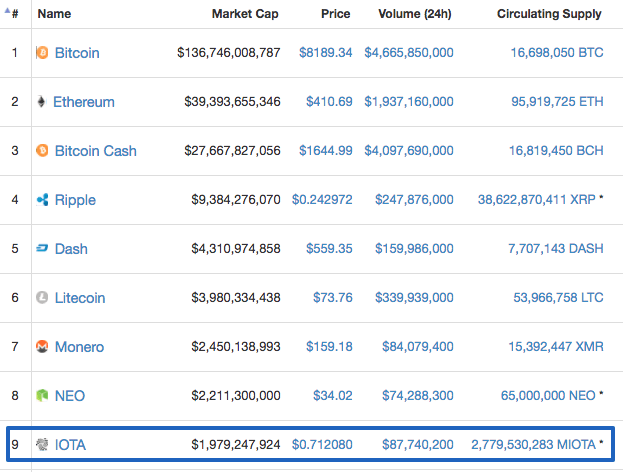Select Litecoin market cap $3,980,334,438

pyautogui.click(x=236, y=298)
